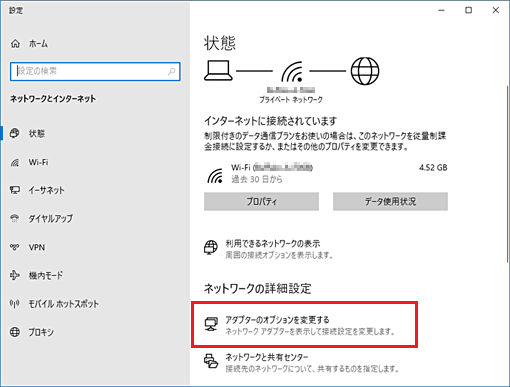Click the インターネットに接続されています heading
This screenshot has height=387, width=510.
click(x=270, y=121)
